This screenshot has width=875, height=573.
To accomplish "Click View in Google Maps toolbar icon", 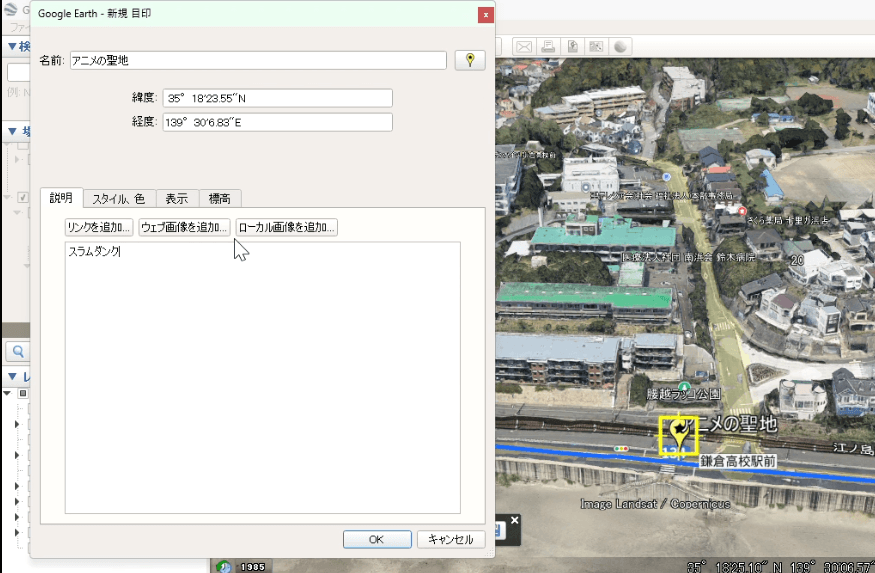I will (596, 47).
